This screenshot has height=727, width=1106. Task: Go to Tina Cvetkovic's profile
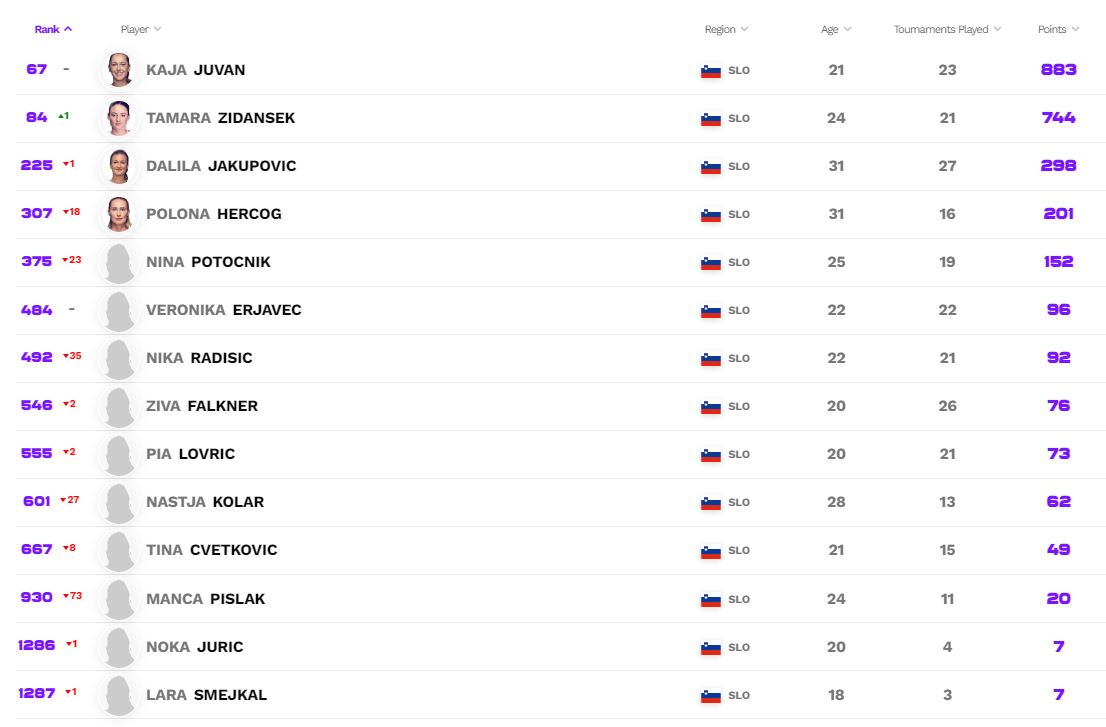[x=212, y=550]
